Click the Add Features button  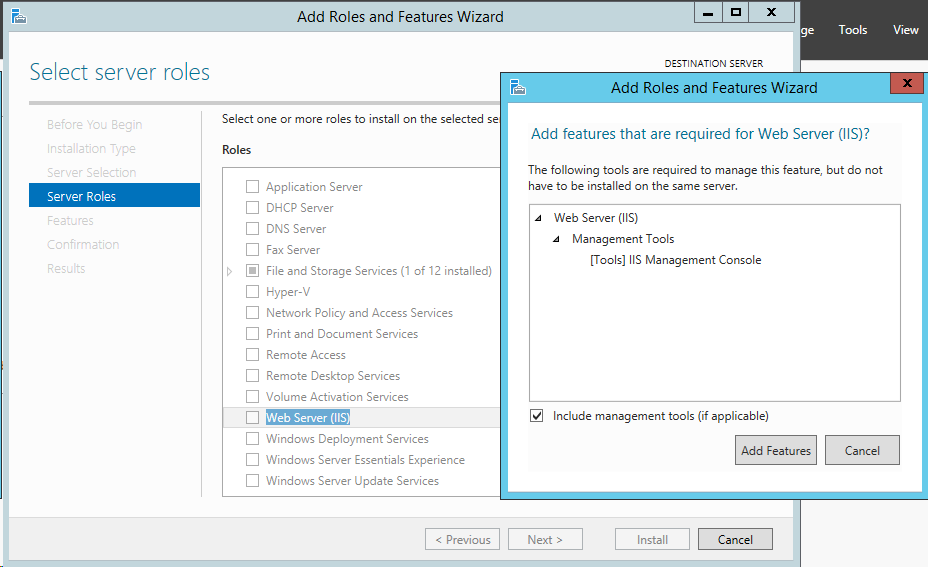tap(775, 450)
